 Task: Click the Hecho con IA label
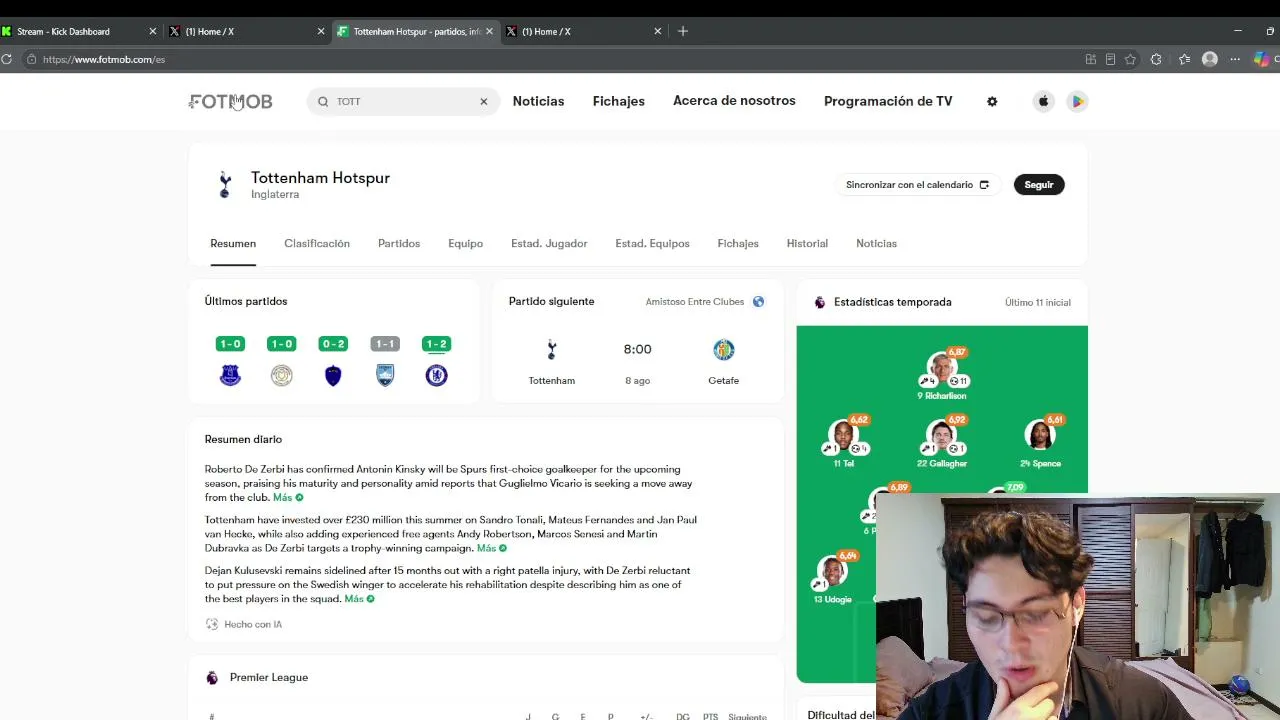(x=253, y=625)
